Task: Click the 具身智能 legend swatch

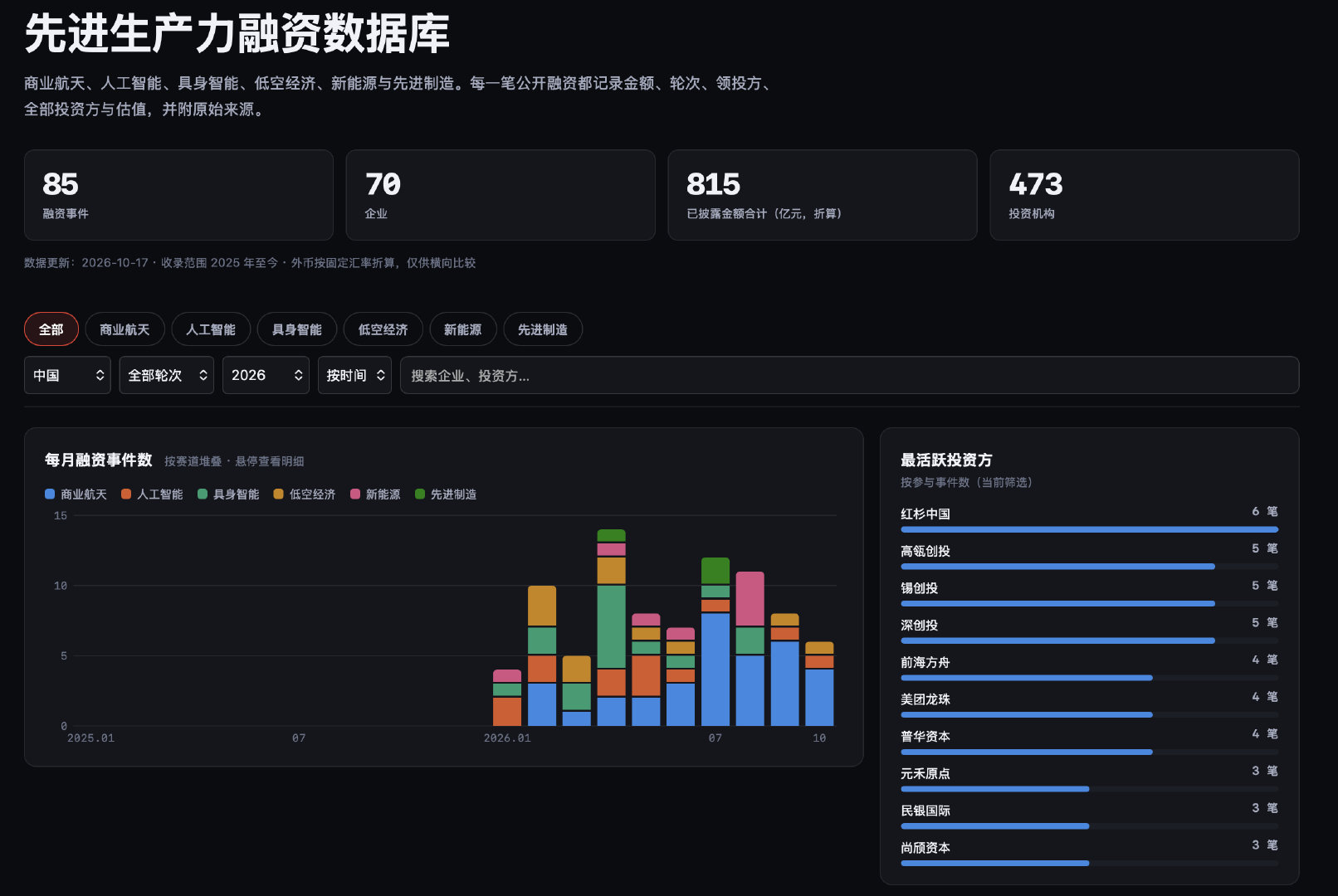Action: [203, 494]
